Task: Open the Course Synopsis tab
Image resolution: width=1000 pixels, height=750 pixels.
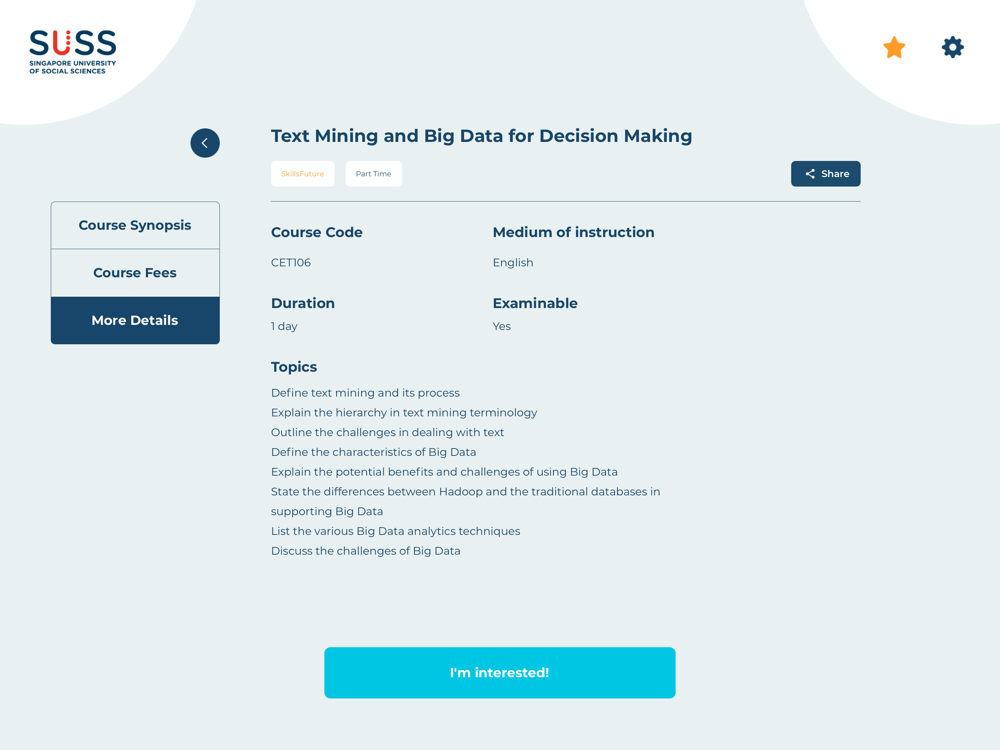Action: (135, 225)
